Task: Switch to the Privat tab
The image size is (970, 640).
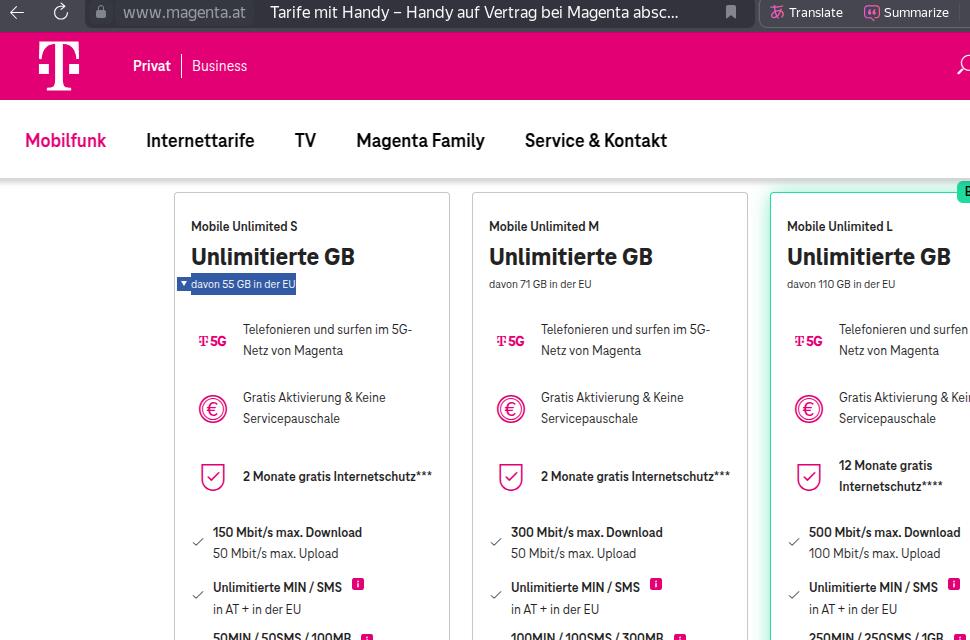Action: pos(152,66)
